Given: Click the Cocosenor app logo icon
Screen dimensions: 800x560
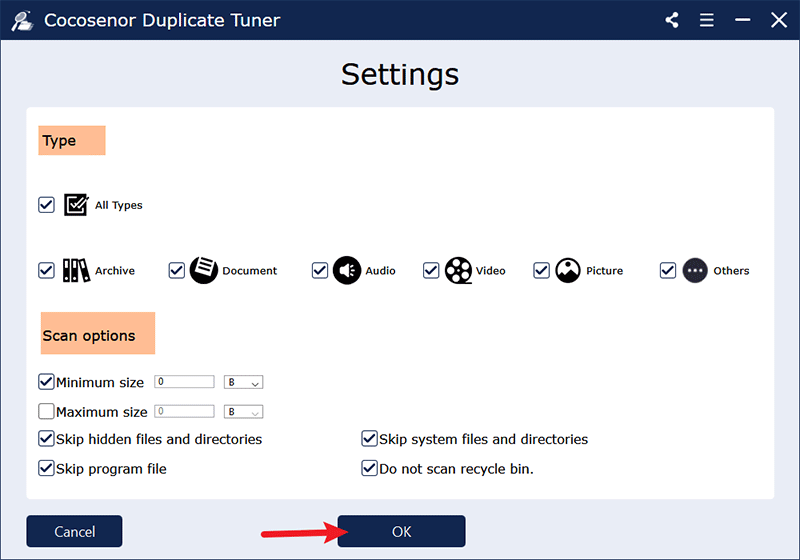Looking at the screenshot, I should [x=22, y=20].
